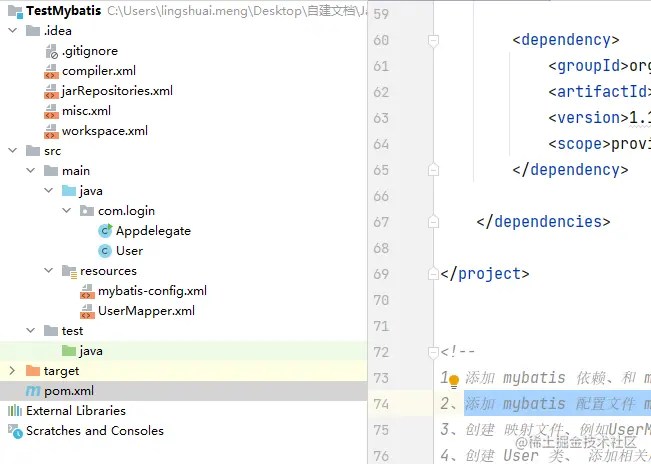Collapse the main folder node
The image size is (651, 464).
point(31,170)
